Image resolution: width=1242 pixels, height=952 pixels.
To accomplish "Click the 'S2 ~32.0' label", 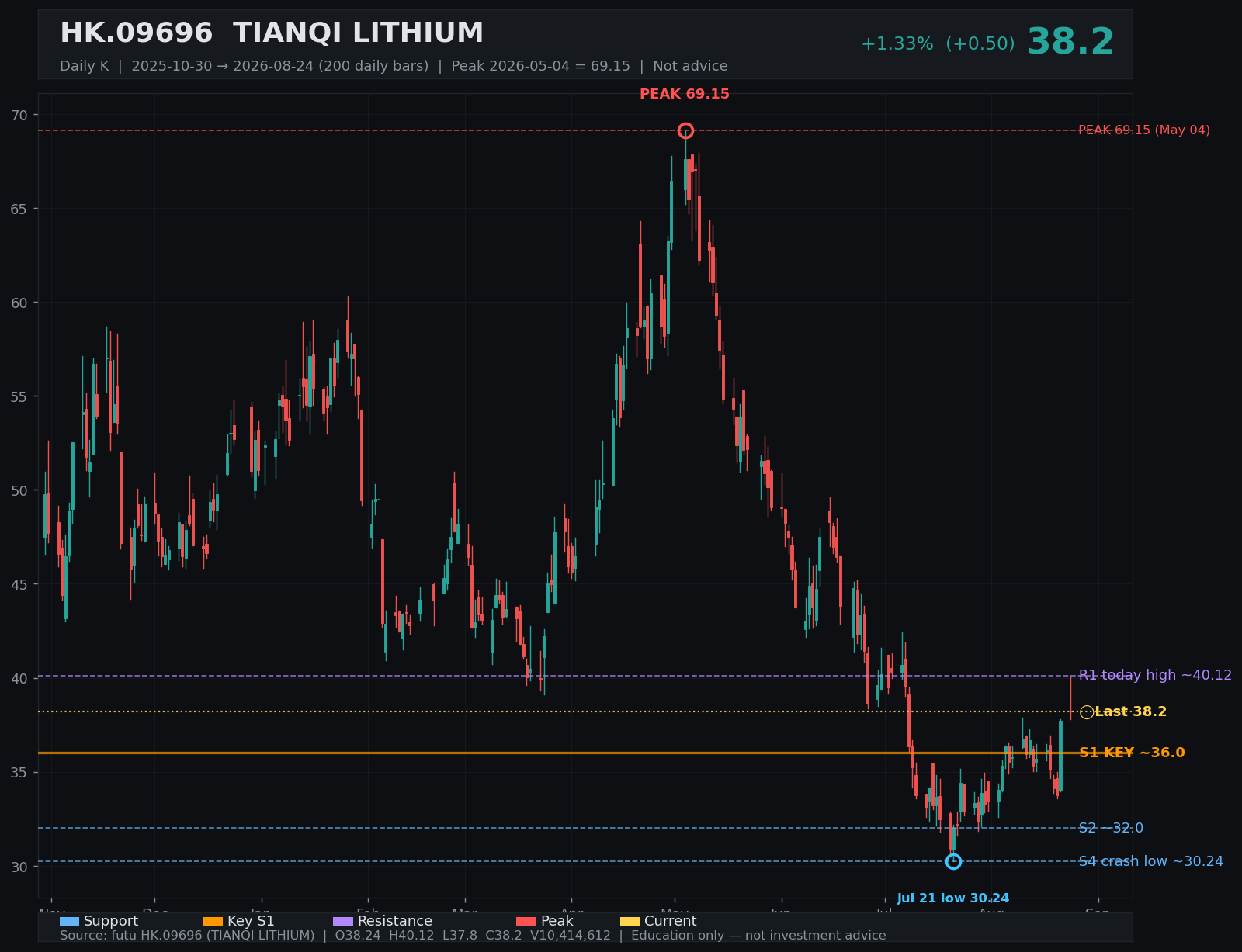I will (1111, 828).
